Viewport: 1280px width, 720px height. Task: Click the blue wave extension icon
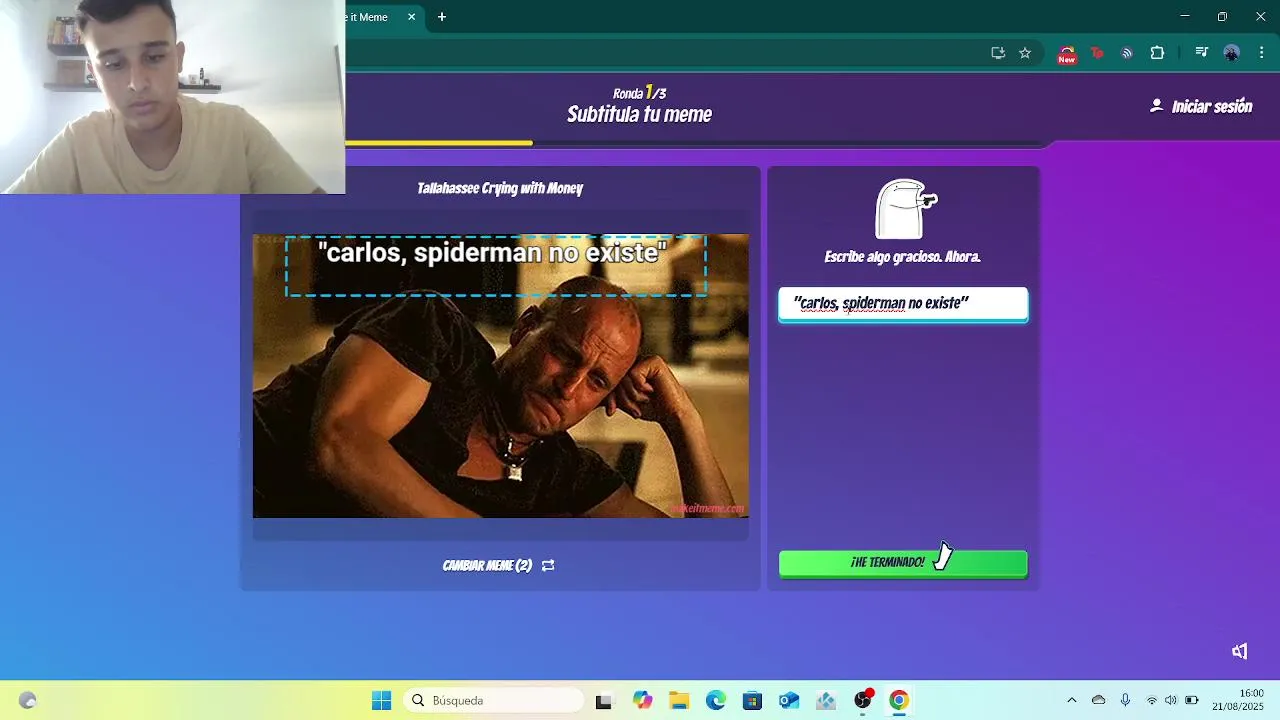(x=1127, y=53)
